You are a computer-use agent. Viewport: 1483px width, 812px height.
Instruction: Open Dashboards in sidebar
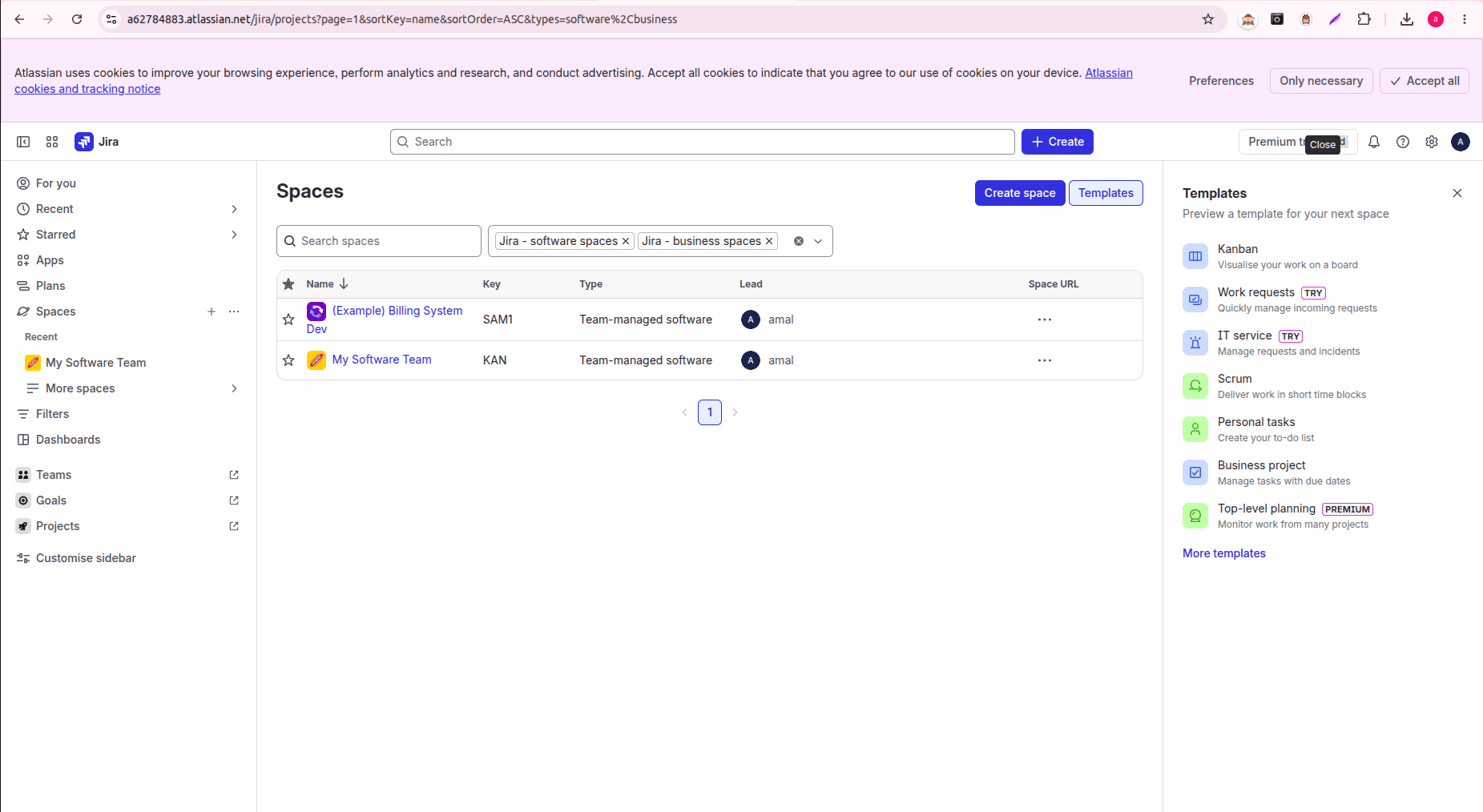click(128, 440)
